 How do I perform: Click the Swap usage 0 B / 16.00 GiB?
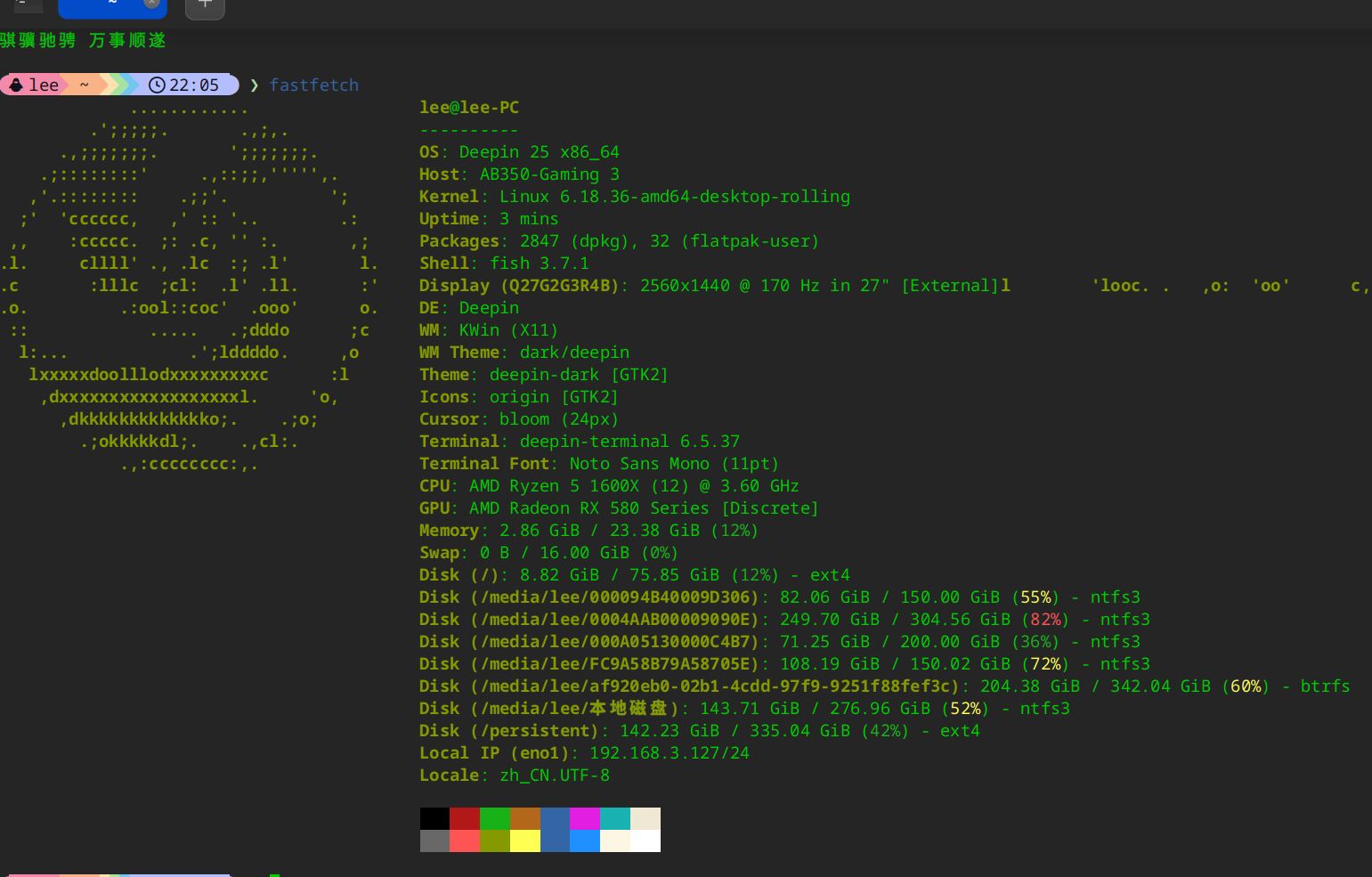[x=555, y=553]
